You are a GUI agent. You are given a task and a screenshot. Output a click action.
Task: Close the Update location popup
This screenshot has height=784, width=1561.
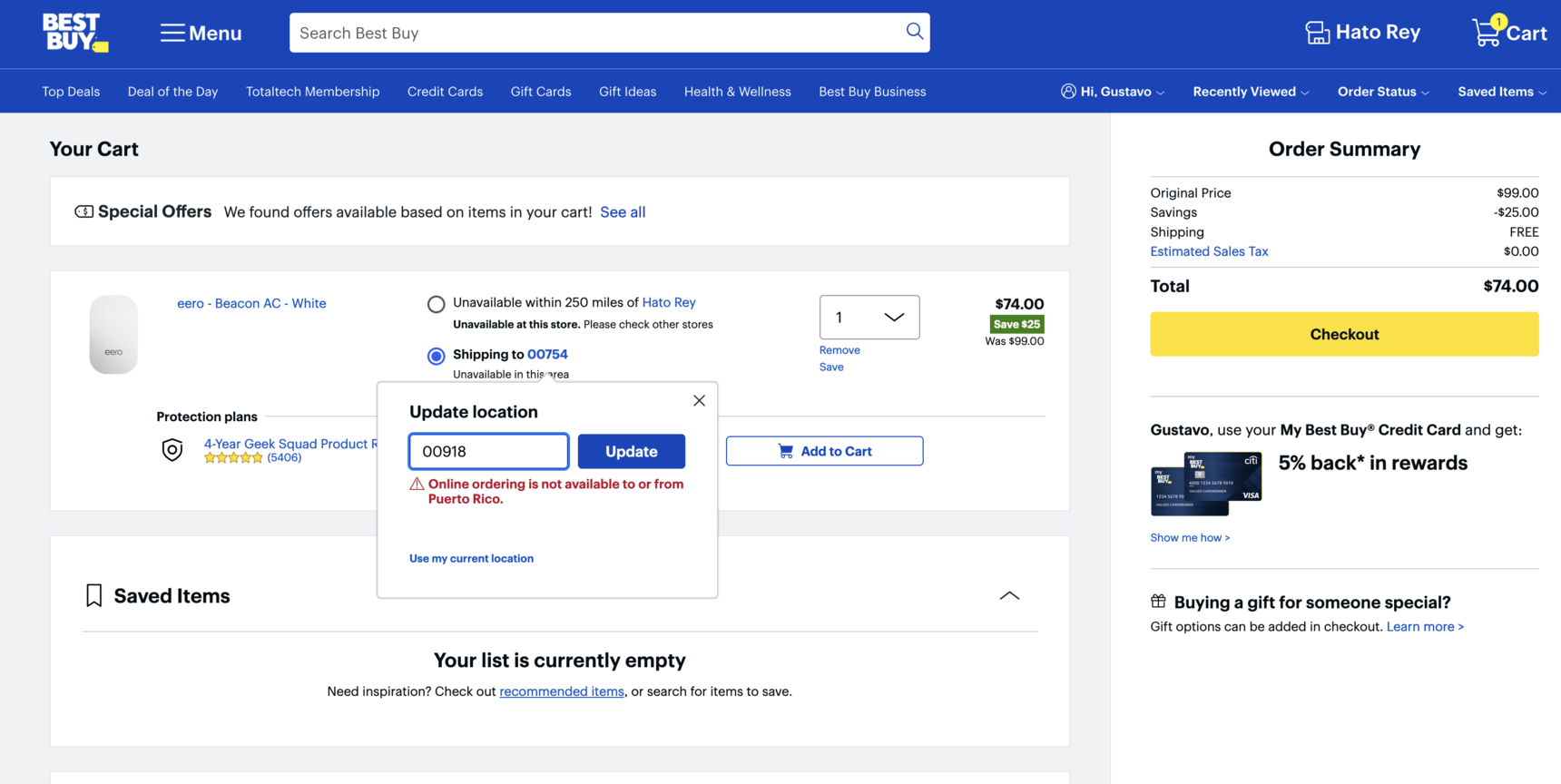pyautogui.click(x=699, y=400)
